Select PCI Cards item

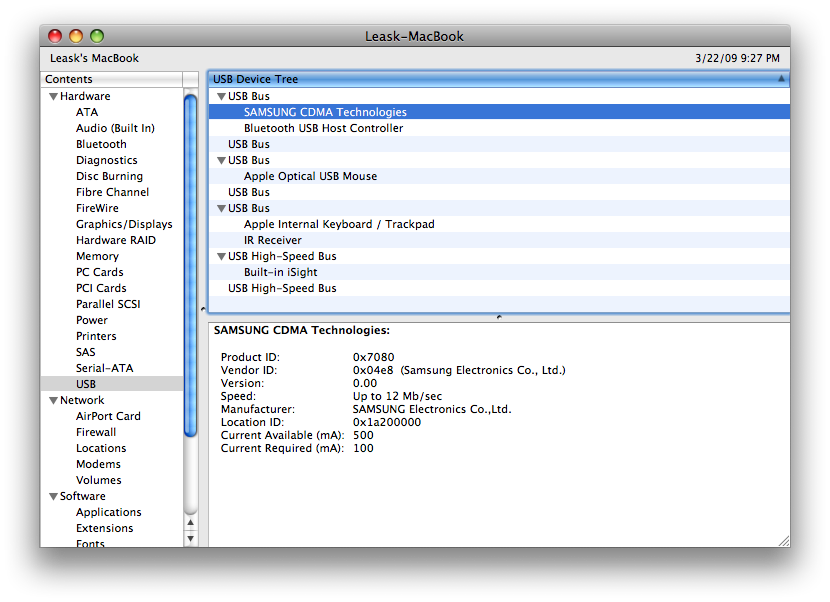tap(101, 288)
